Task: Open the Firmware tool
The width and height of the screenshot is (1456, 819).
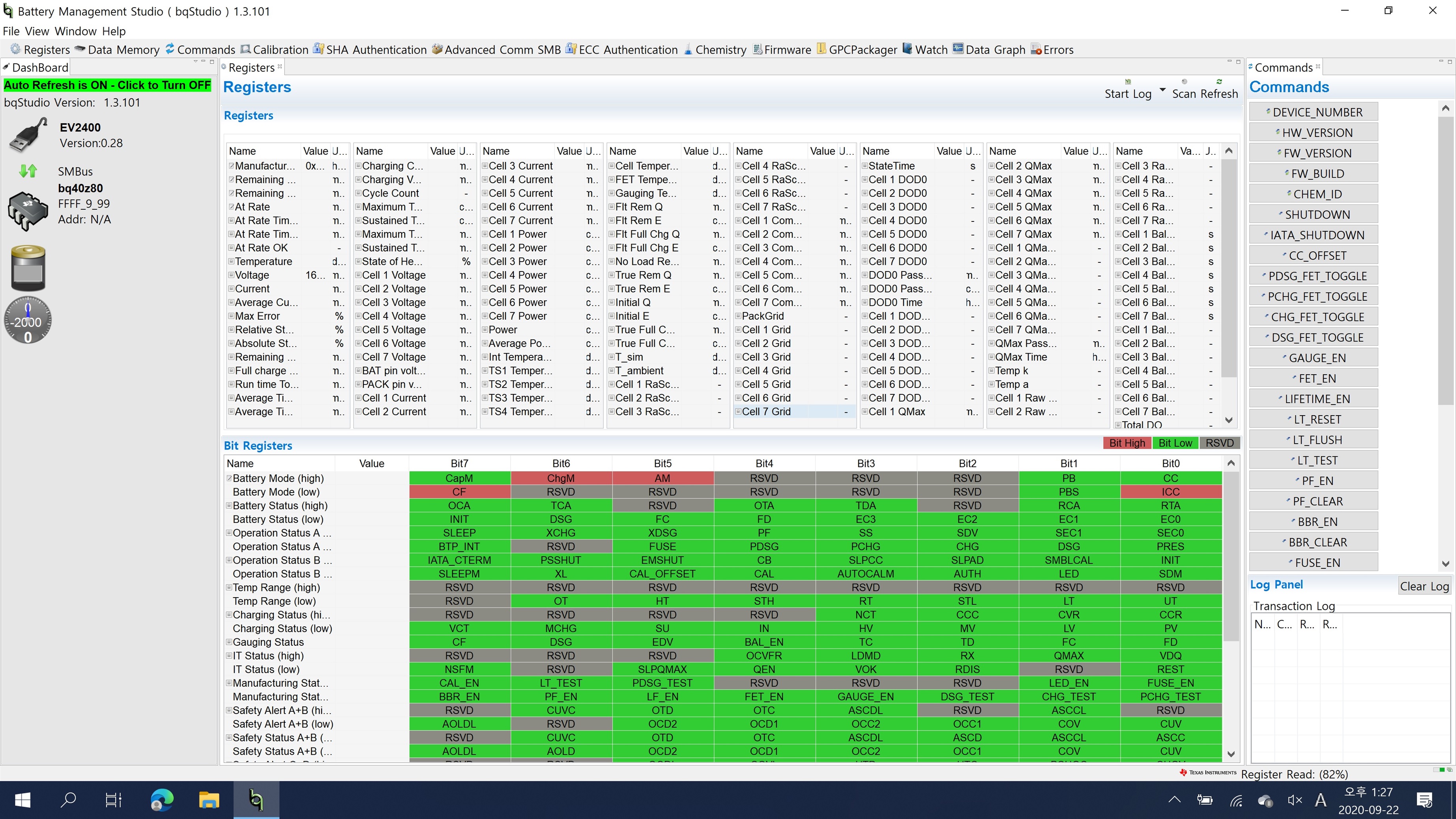Action: (782, 49)
